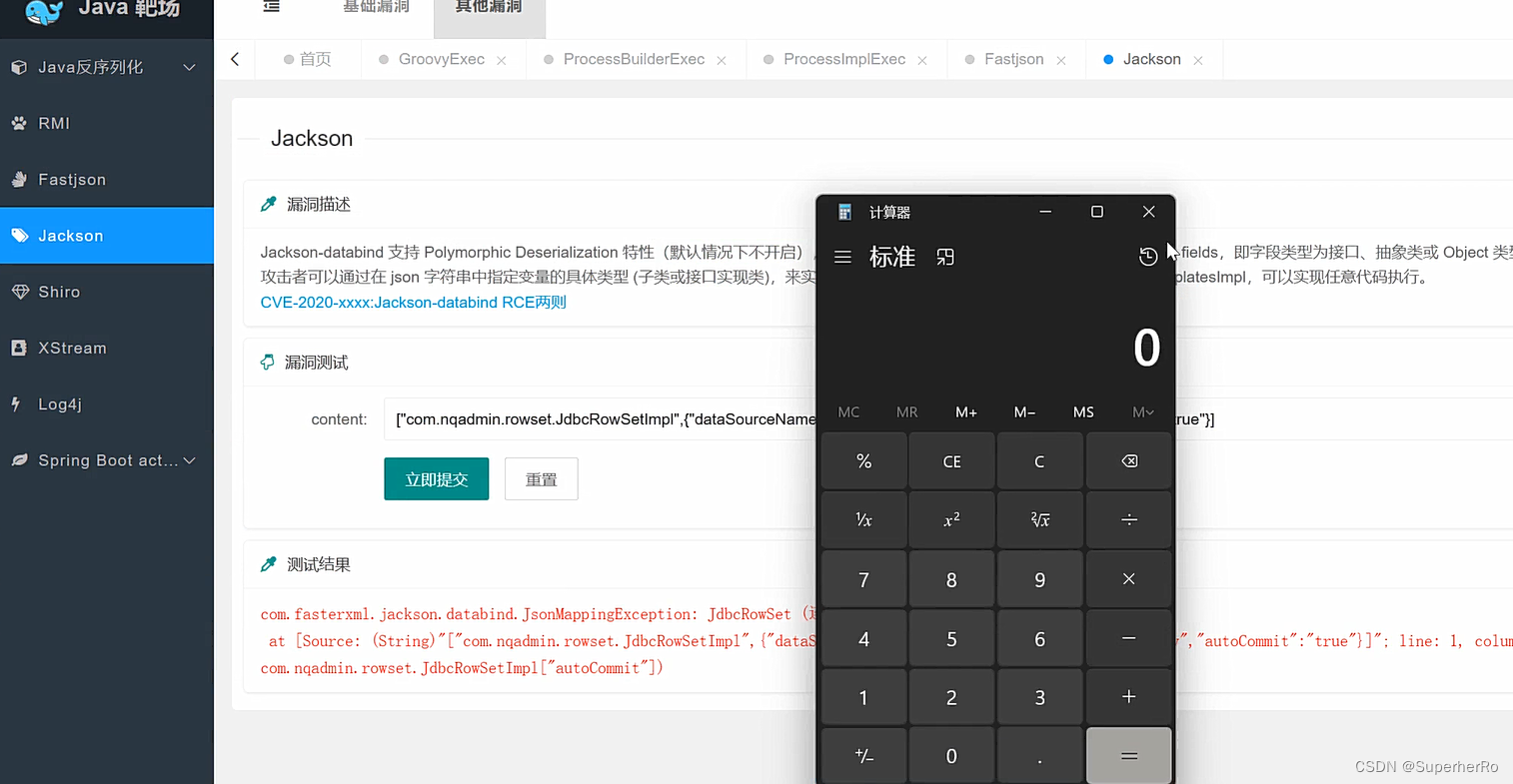Screen dimensions: 1513x784
Task: Click the multiply key on calculator
Action: 1128,579
